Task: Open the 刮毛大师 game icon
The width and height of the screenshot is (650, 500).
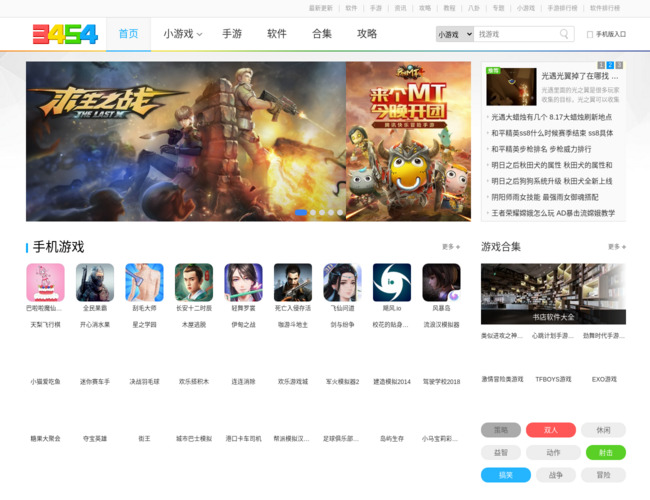Action: coord(144,282)
